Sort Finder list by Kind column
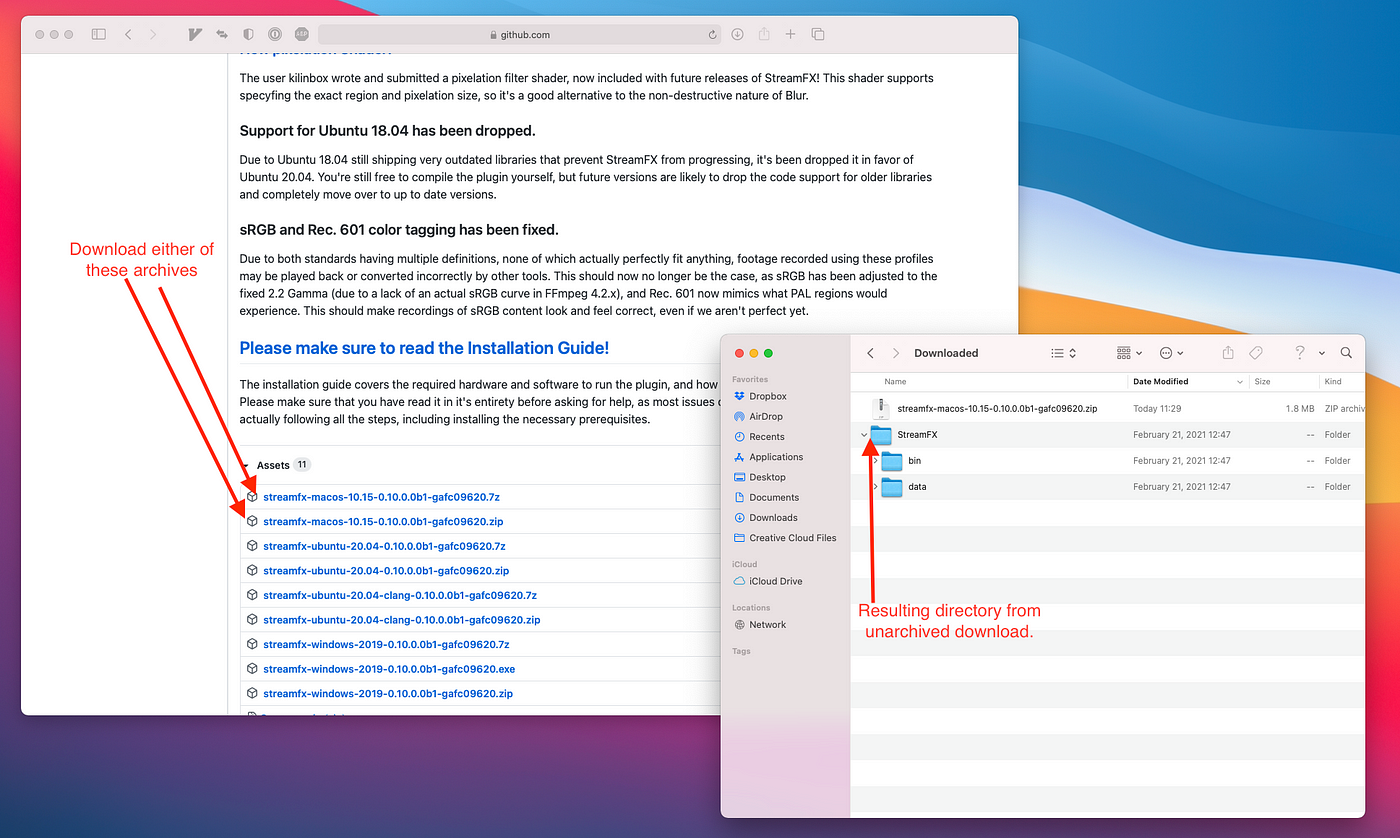 point(1332,382)
